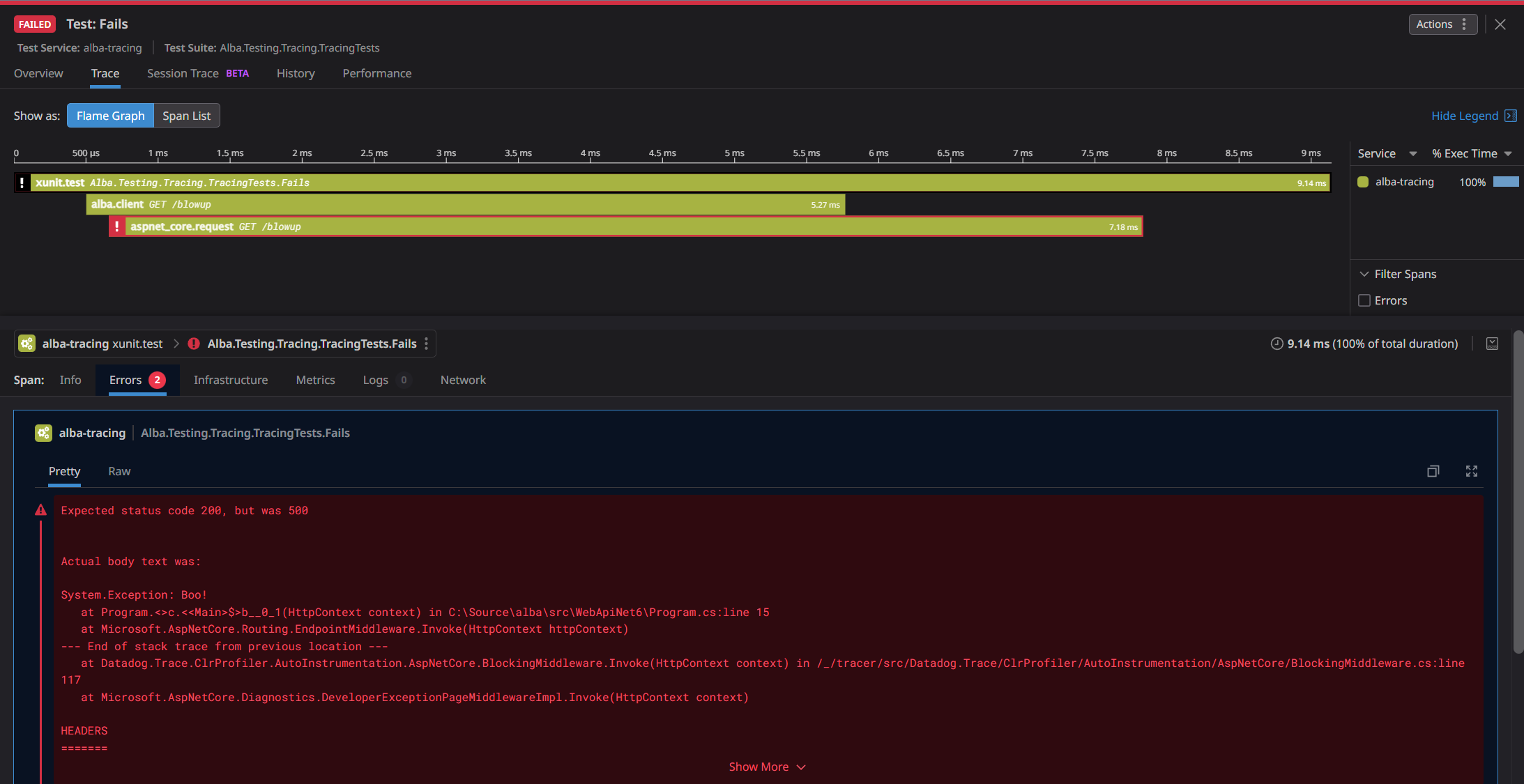Click the alba-tracing exec time bar

coord(1506,182)
